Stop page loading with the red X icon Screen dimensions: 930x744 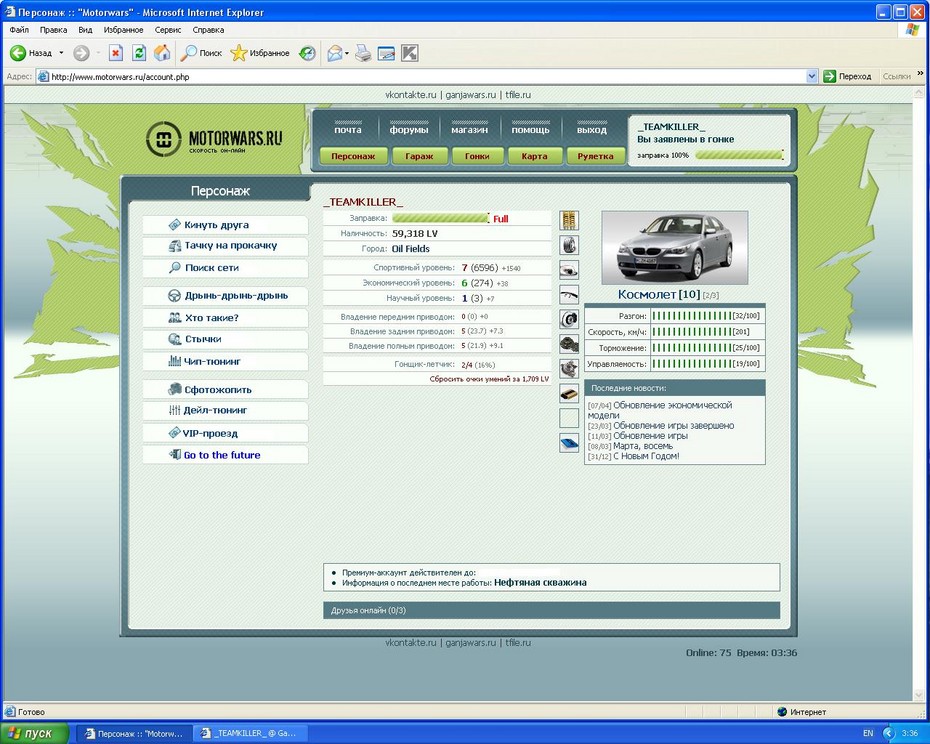(x=116, y=53)
